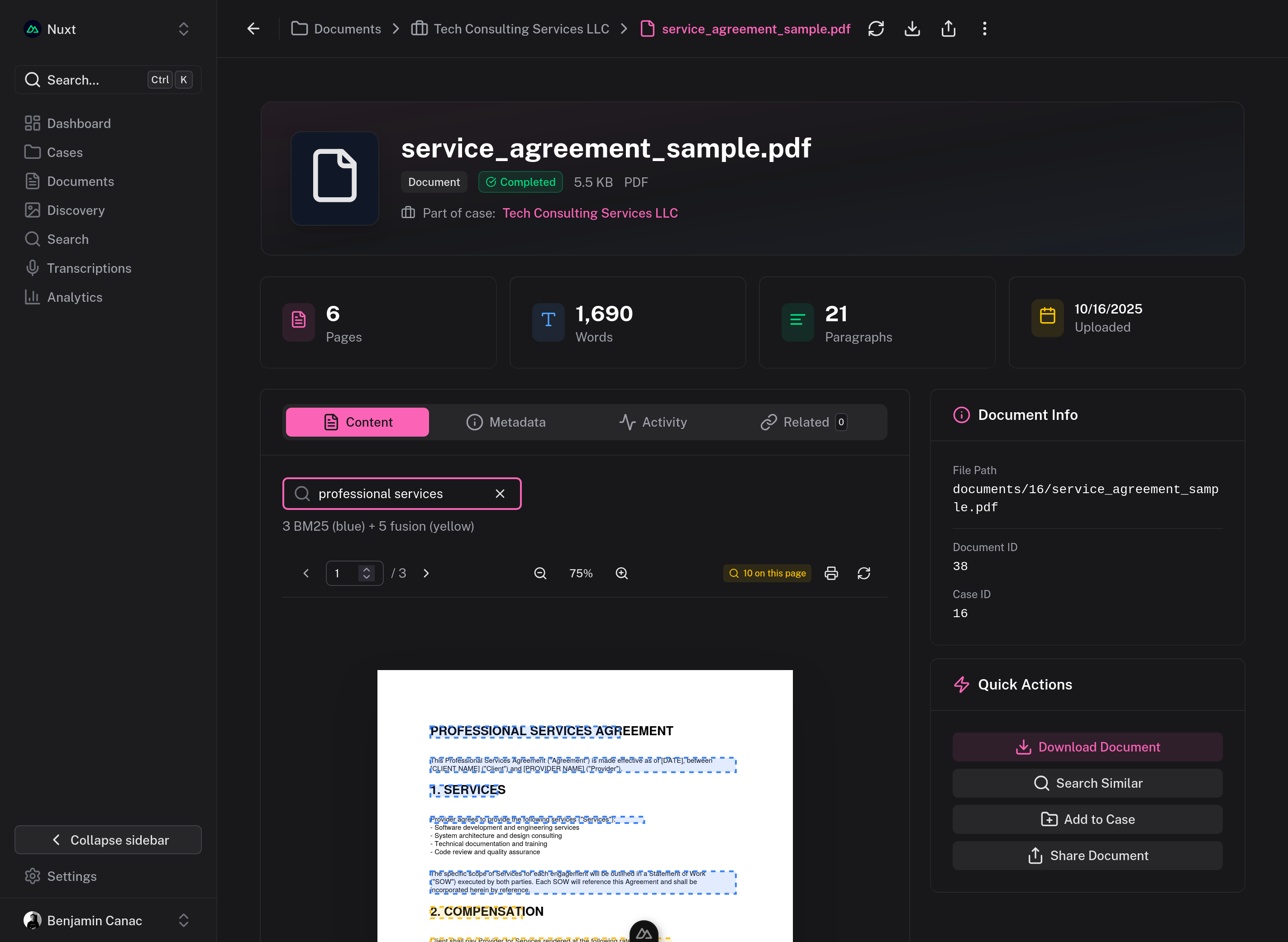Image resolution: width=1288 pixels, height=942 pixels.
Task: Open Tech Consulting Services LLC case link
Action: [590, 213]
